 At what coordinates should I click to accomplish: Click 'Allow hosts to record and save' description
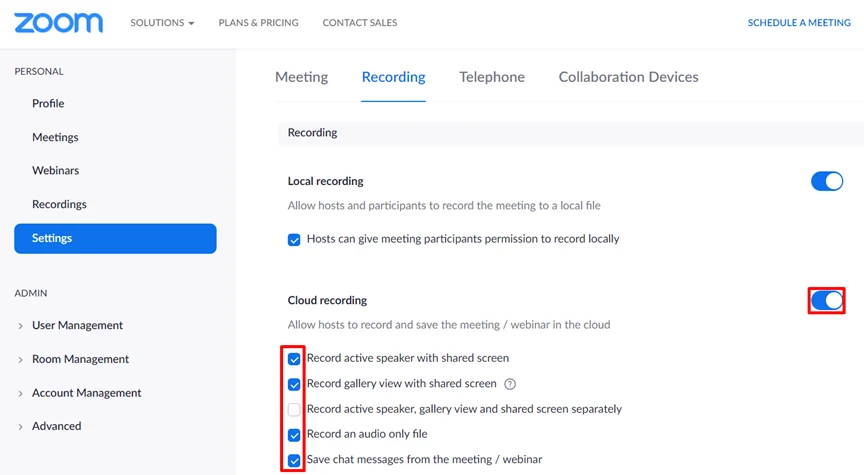click(x=449, y=325)
